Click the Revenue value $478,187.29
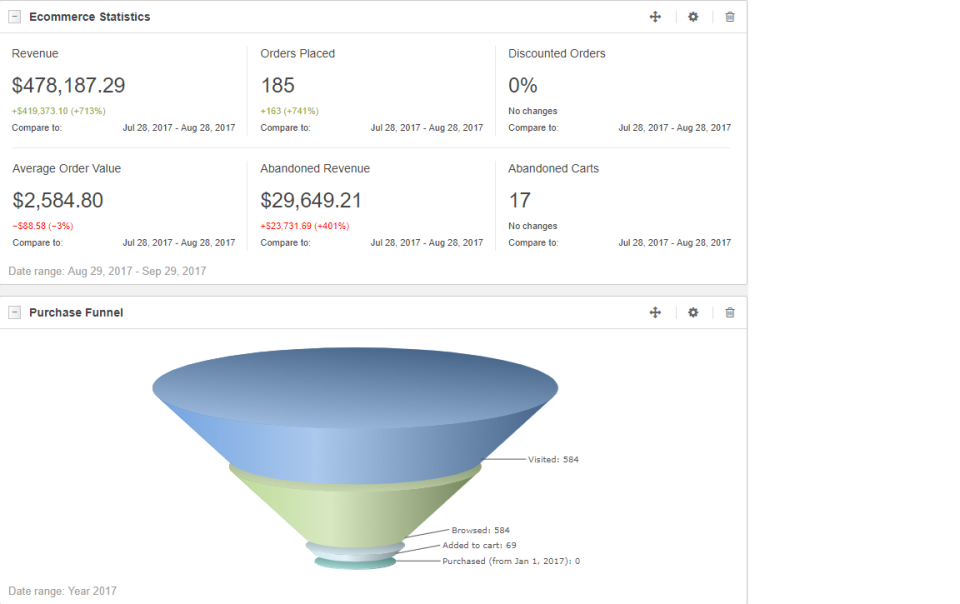The image size is (960, 604). pos(69,85)
